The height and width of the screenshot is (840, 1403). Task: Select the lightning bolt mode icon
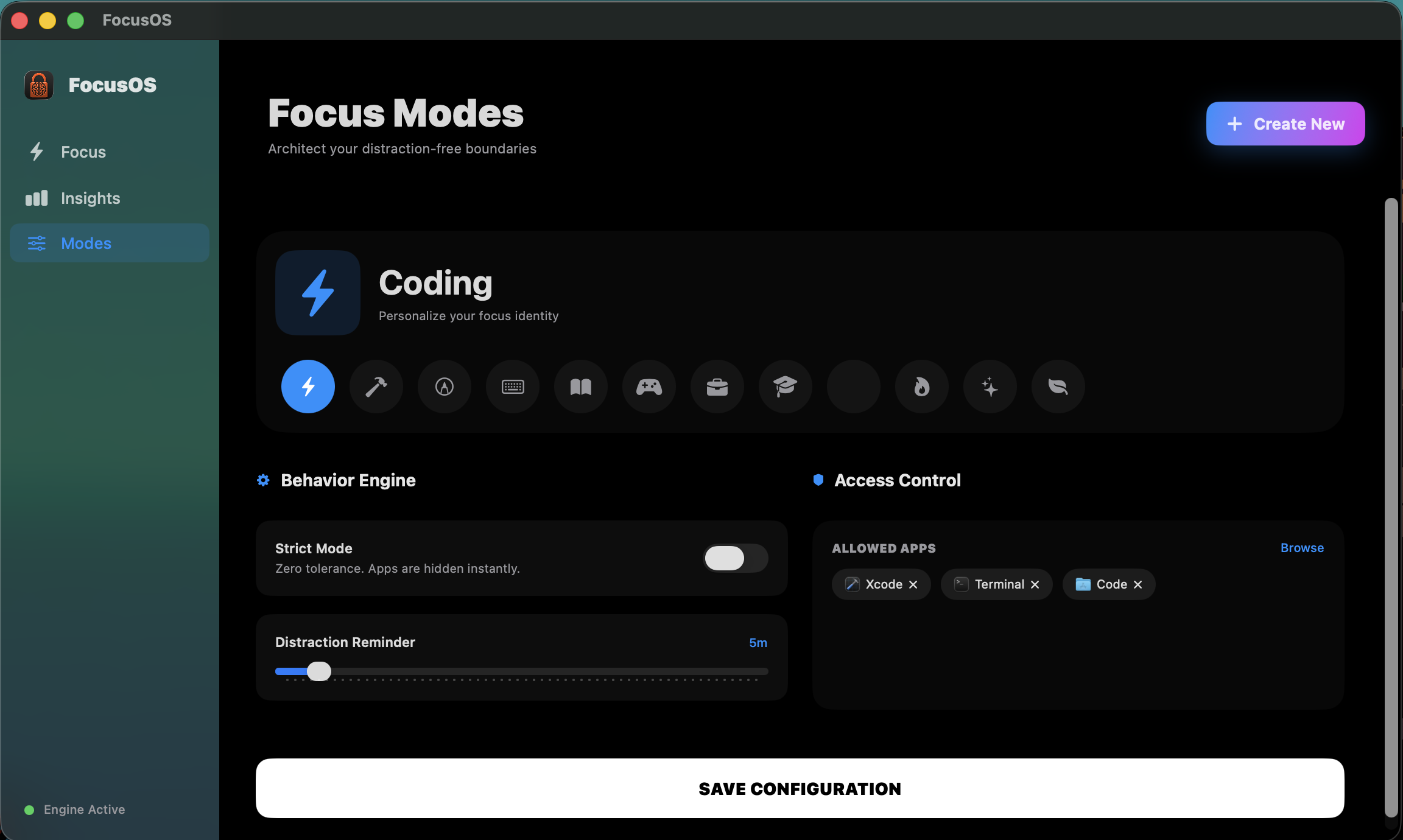pyautogui.click(x=308, y=387)
